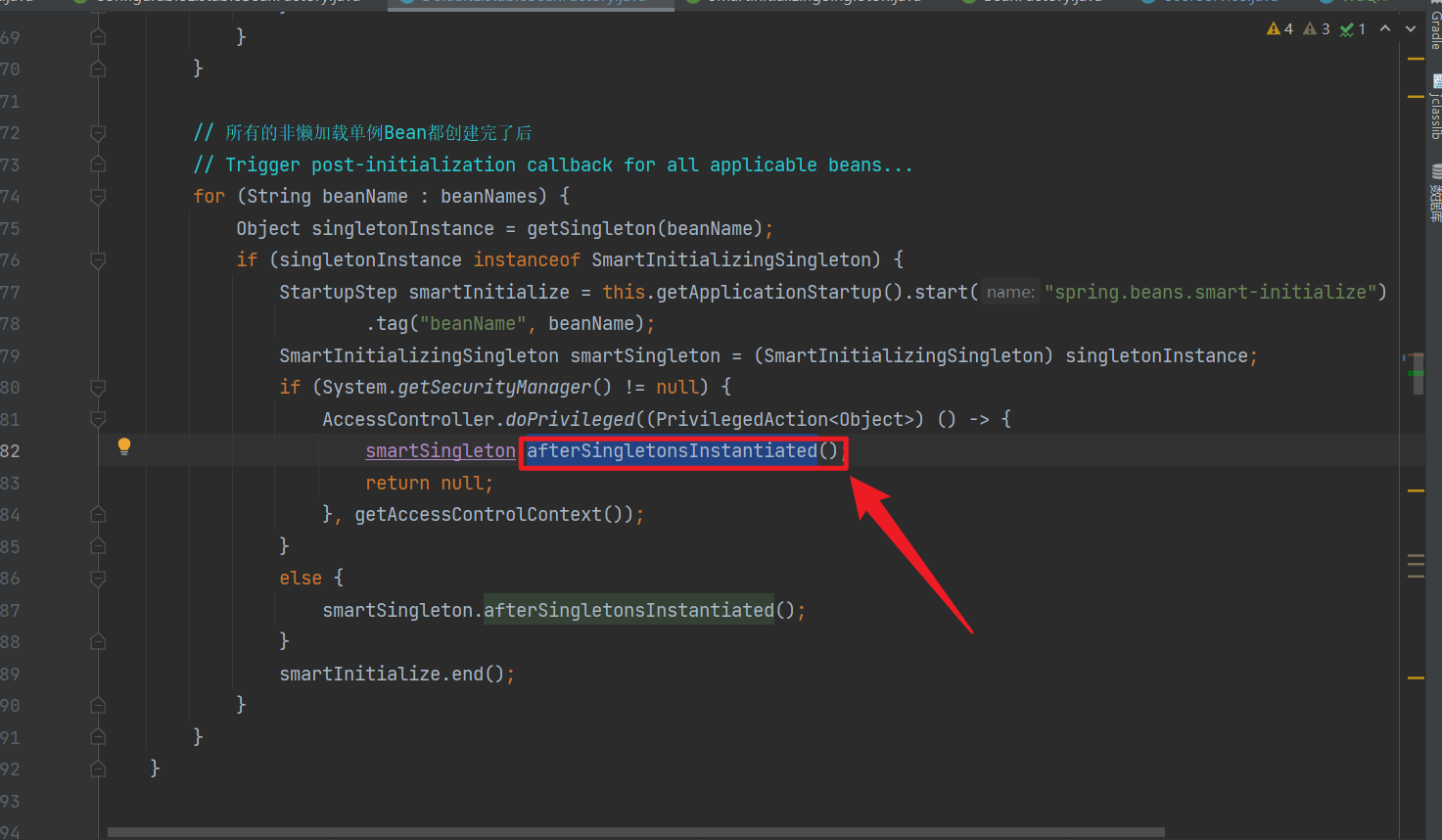Click line number 82 in the gutter

coord(10,451)
